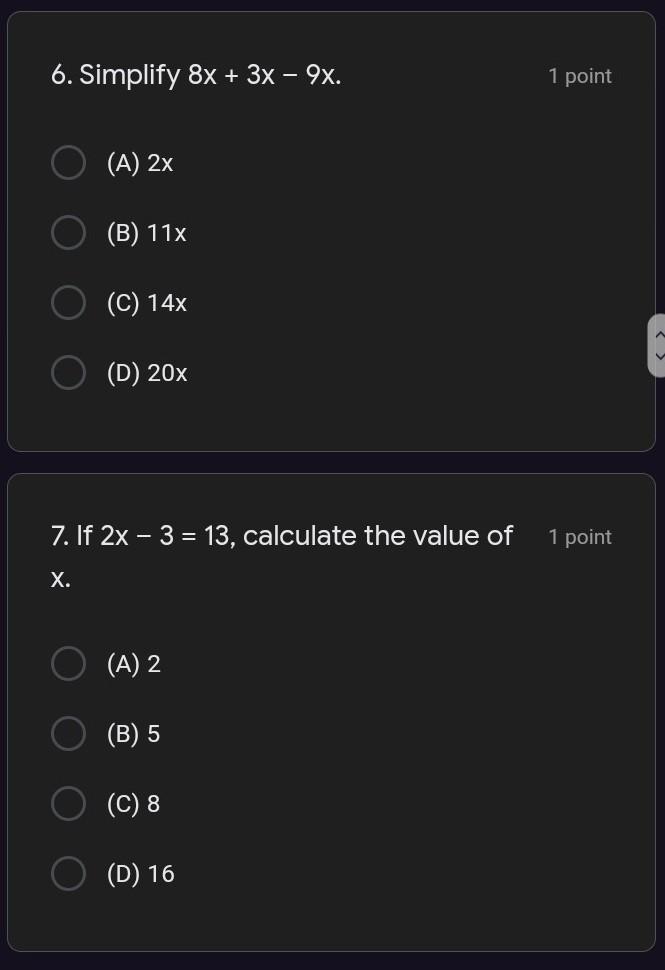Image resolution: width=665 pixels, height=970 pixels.
Task: Pick the radio circle next to (D) 20x
Action: (68, 373)
